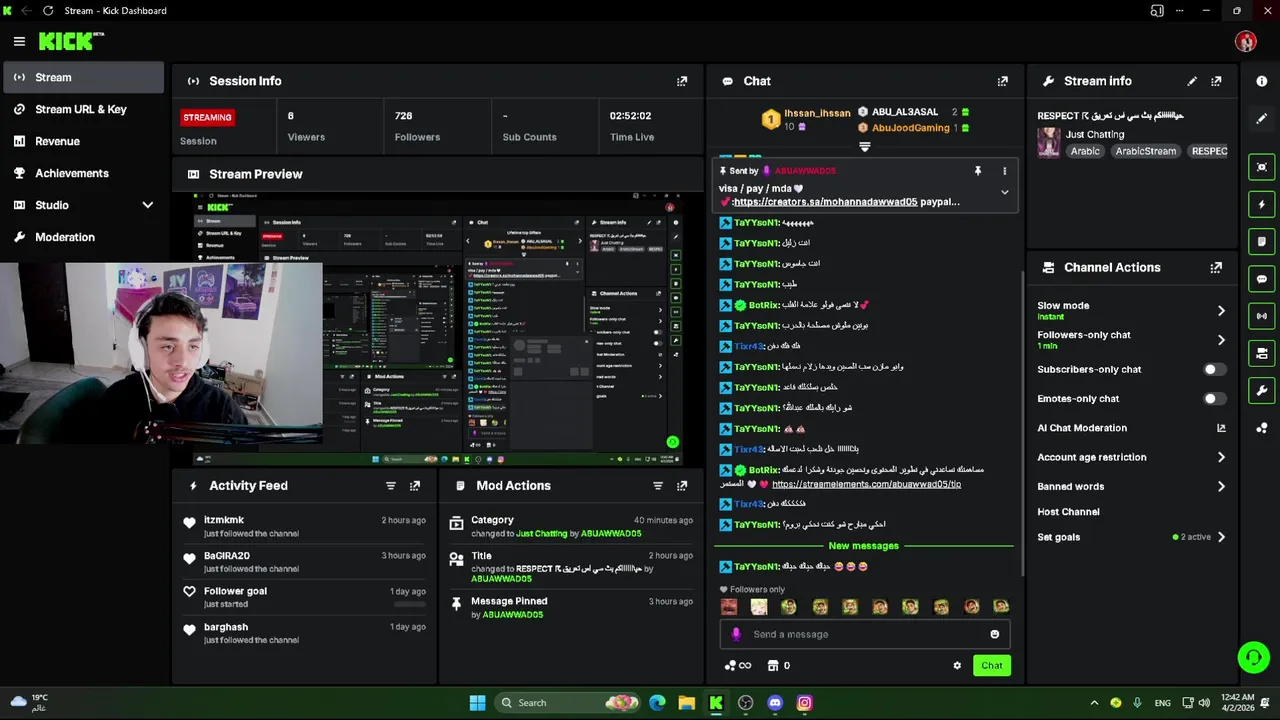Click the Windows Start button
Screen dimensions: 1280x720
tap(478, 703)
